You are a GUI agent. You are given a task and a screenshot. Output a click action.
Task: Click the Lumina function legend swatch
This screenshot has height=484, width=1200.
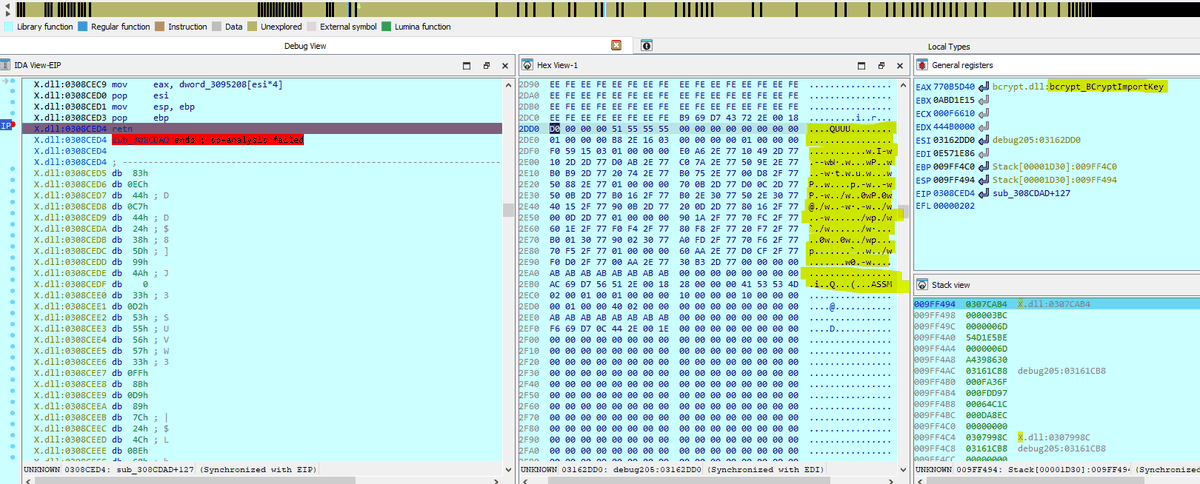(387, 26)
